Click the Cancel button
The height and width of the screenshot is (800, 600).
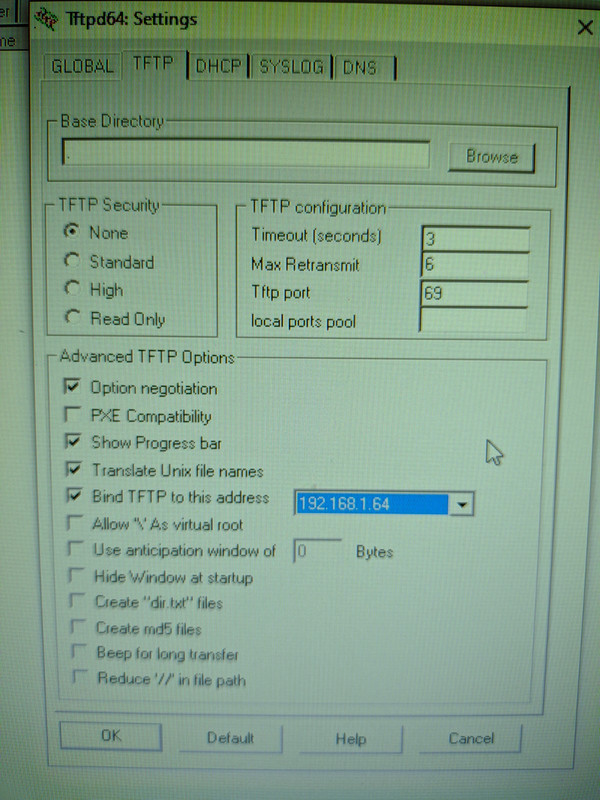point(470,738)
